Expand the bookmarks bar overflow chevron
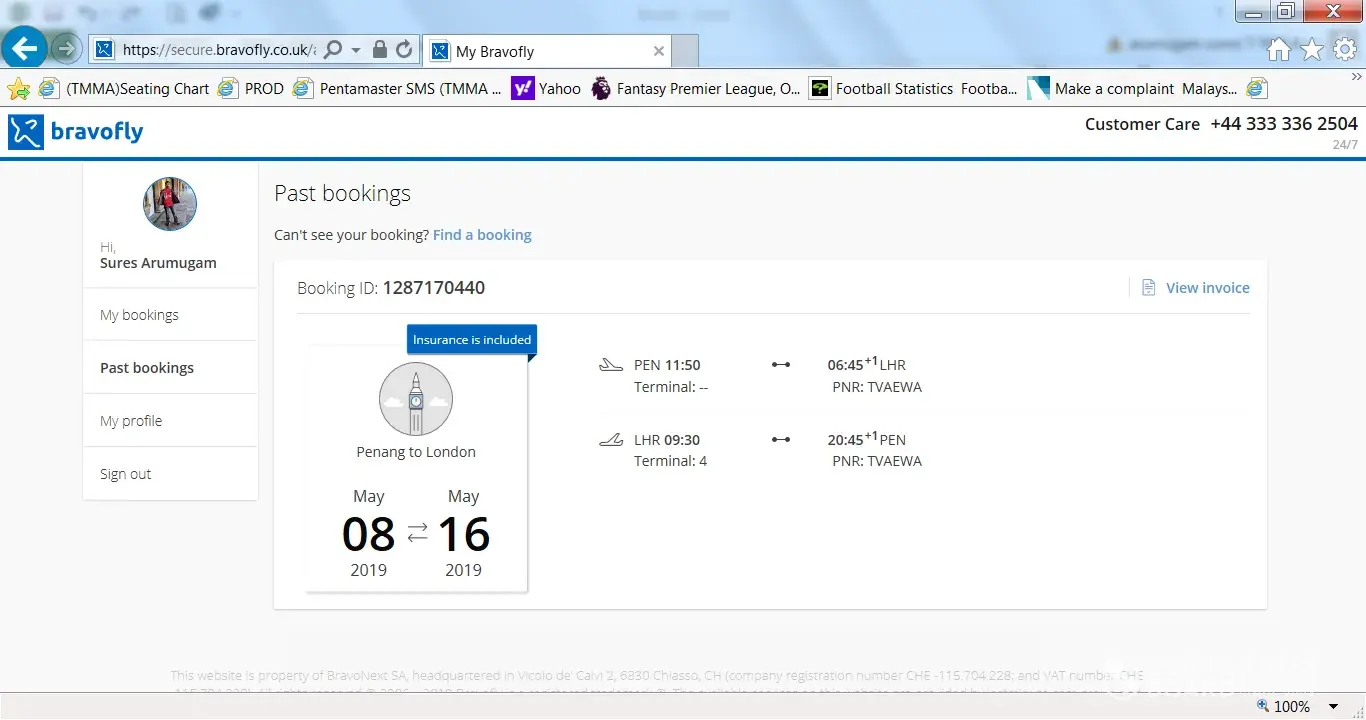This screenshot has height=720, width=1366. click(x=1356, y=77)
